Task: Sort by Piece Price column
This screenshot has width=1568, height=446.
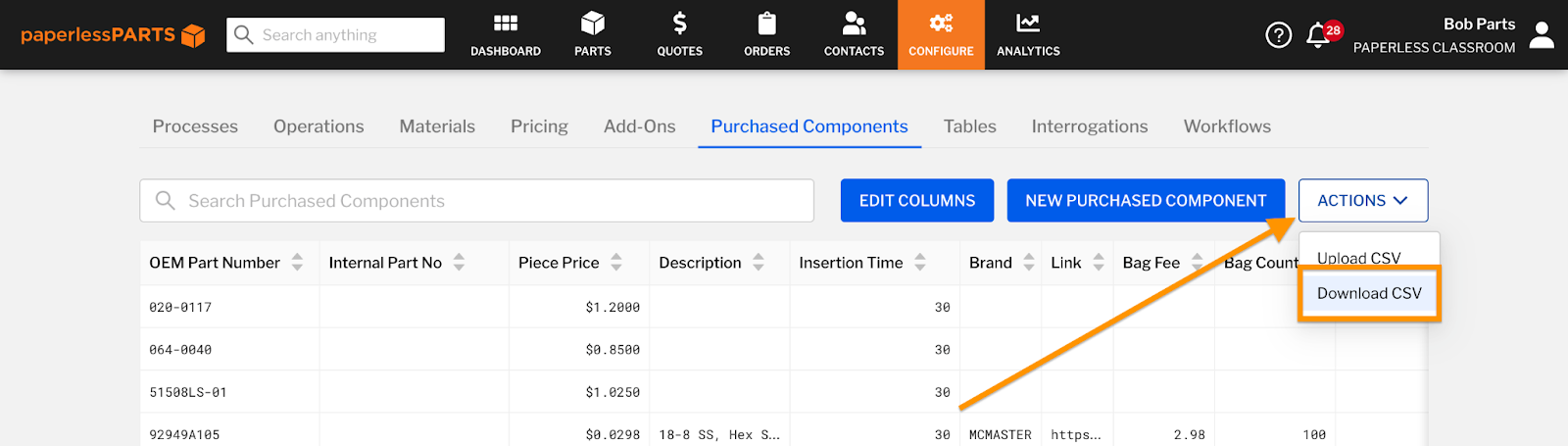Action: tap(616, 263)
